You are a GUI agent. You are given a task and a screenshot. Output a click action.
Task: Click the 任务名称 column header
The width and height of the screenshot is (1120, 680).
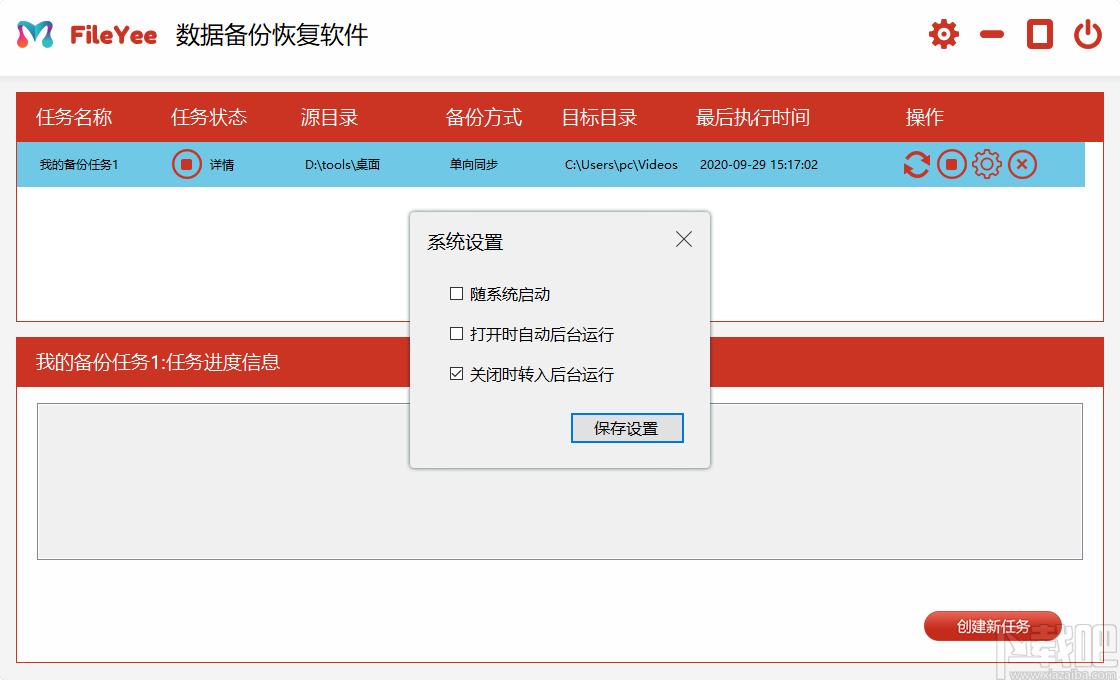[x=74, y=117]
